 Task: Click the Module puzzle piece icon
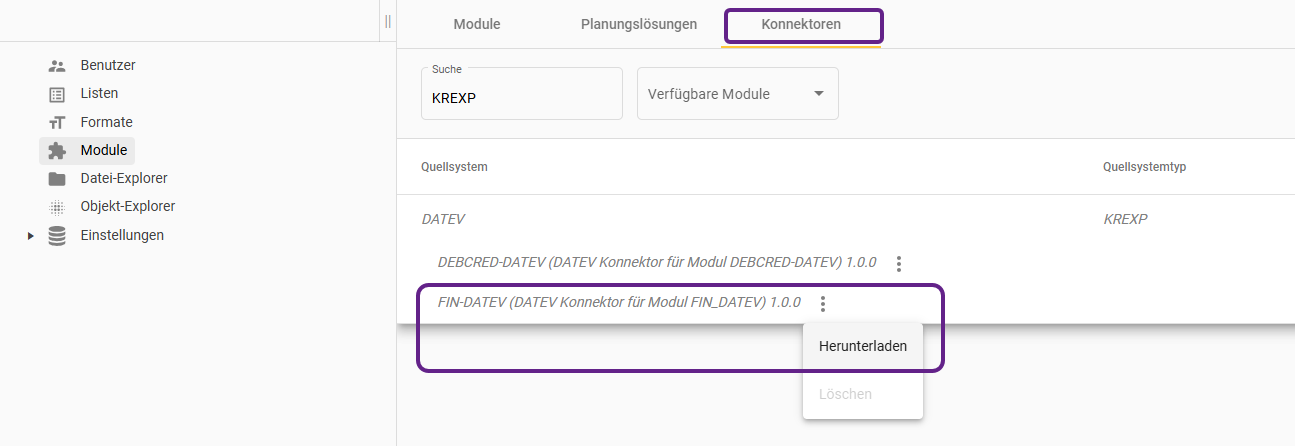pyautogui.click(x=57, y=151)
